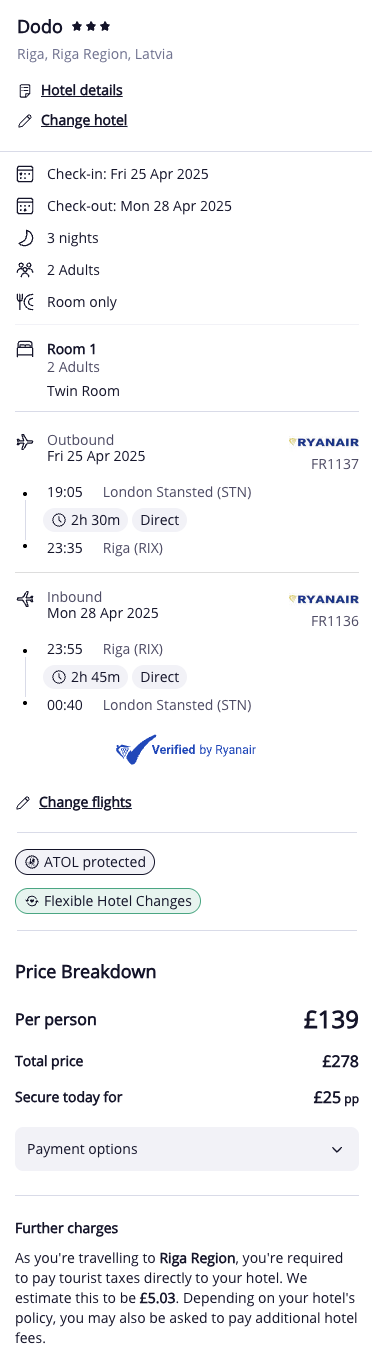This screenshot has height=1358, width=372.
Task: Click the pencil icon beside Change flights
Action: (23, 803)
